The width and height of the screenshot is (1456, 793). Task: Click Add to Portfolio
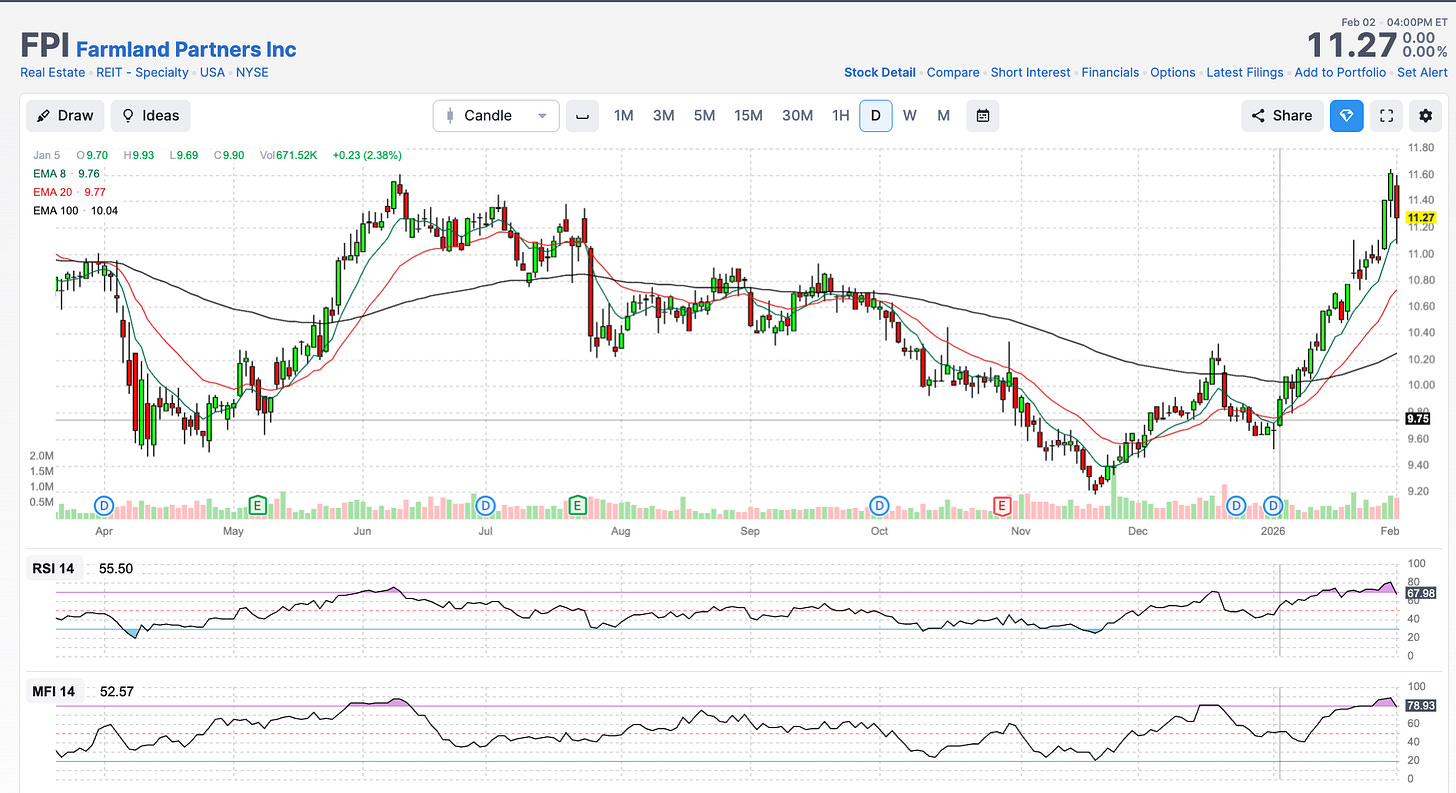point(1340,72)
